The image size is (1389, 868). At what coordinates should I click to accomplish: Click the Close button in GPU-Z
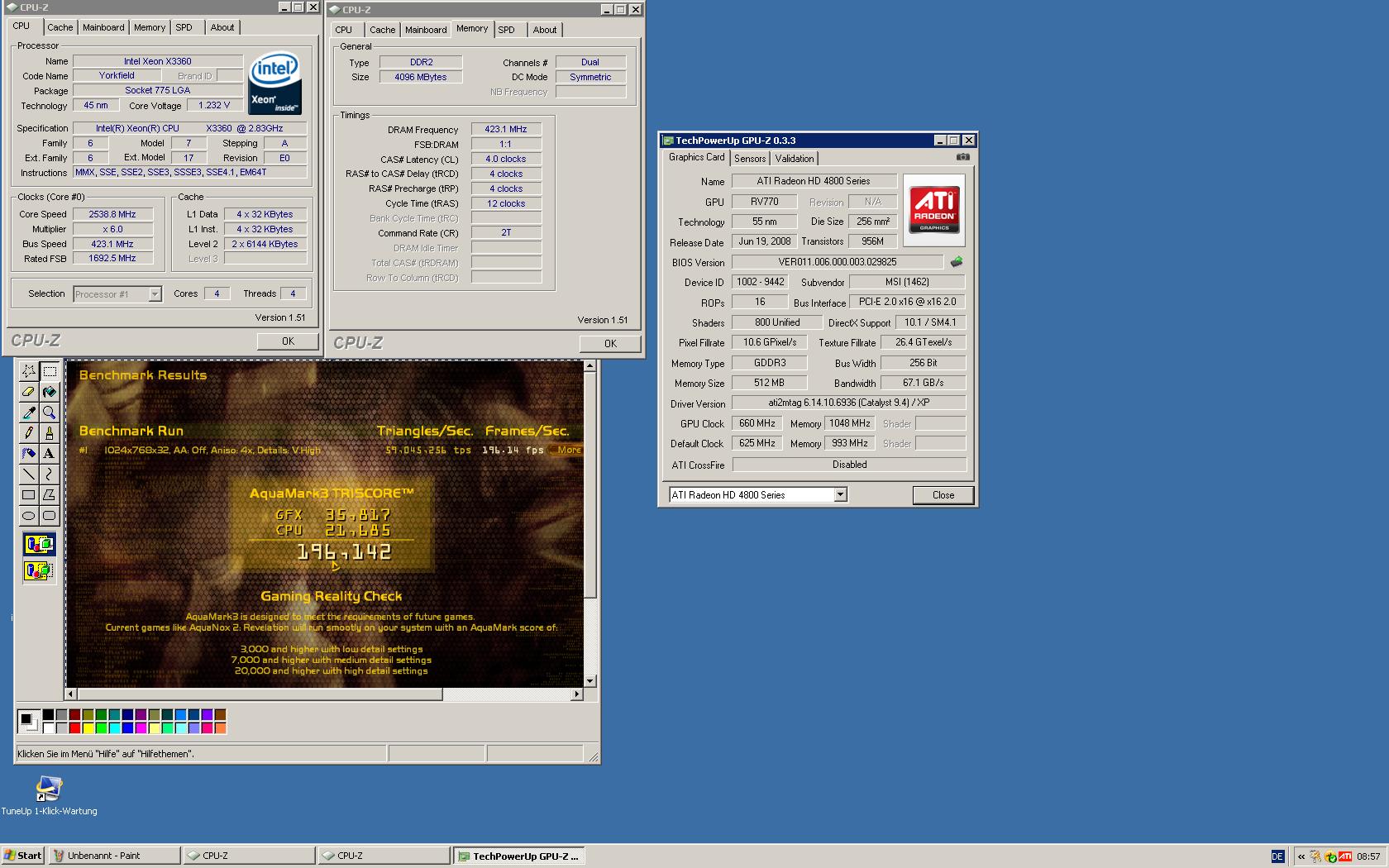coord(943,495)
